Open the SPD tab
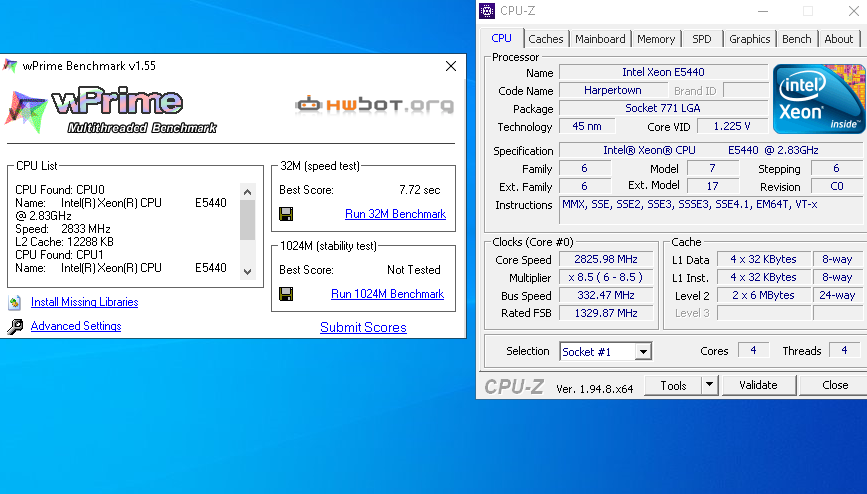The image size is (867, 494). pos(702,39)
